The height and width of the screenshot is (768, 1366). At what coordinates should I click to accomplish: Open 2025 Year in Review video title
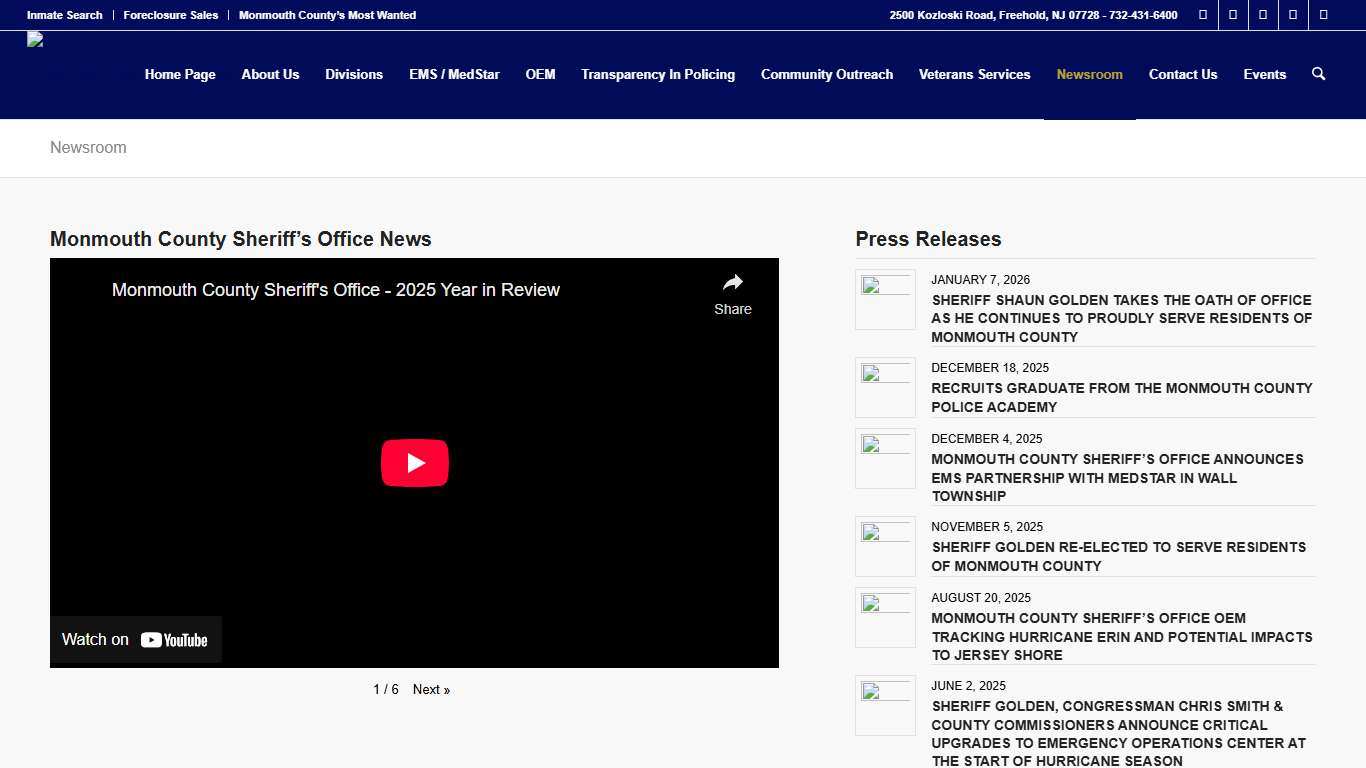pyautogui.click(x=336, y=290)
